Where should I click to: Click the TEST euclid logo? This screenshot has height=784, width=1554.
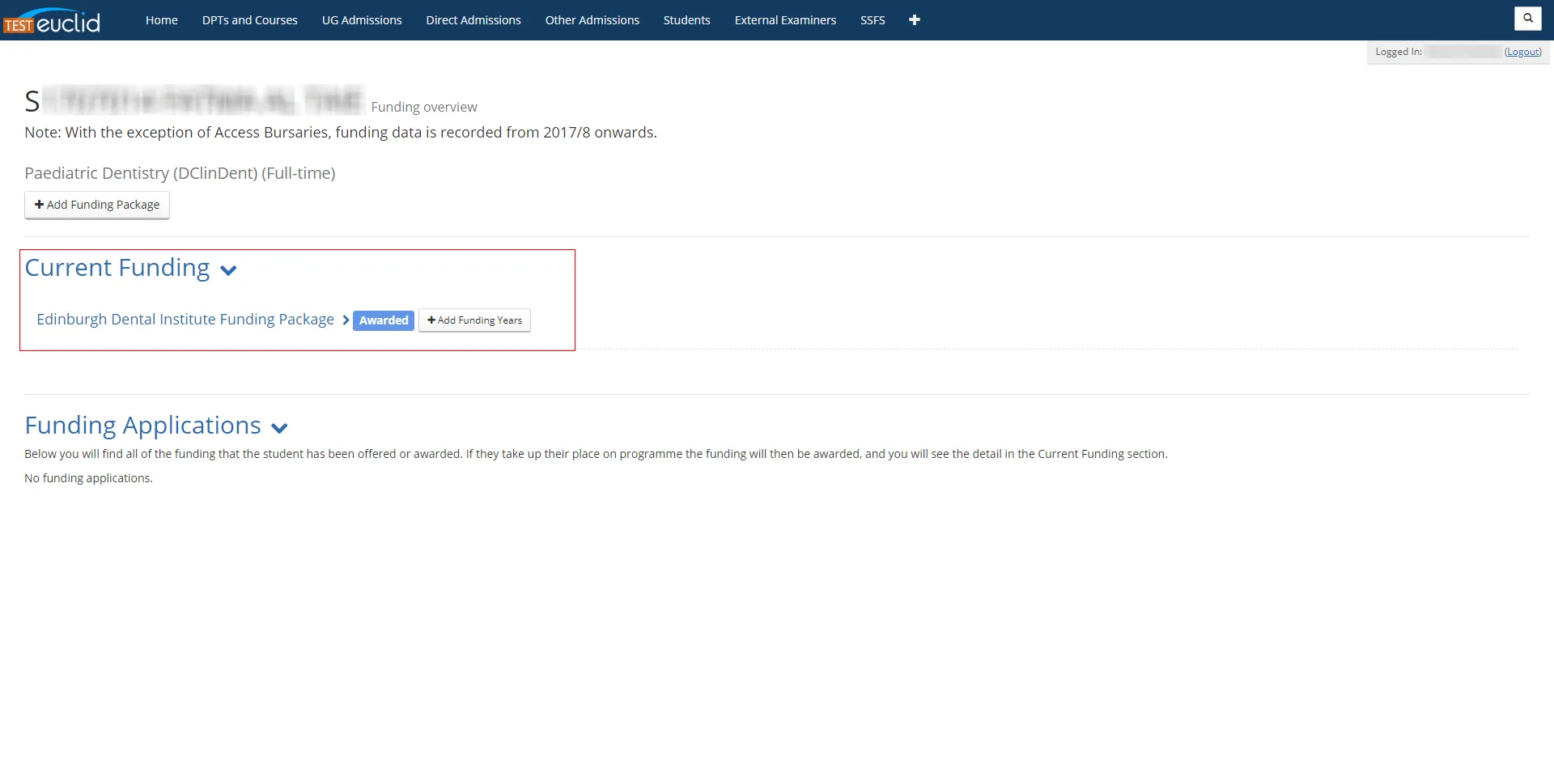tap(53, 21)
